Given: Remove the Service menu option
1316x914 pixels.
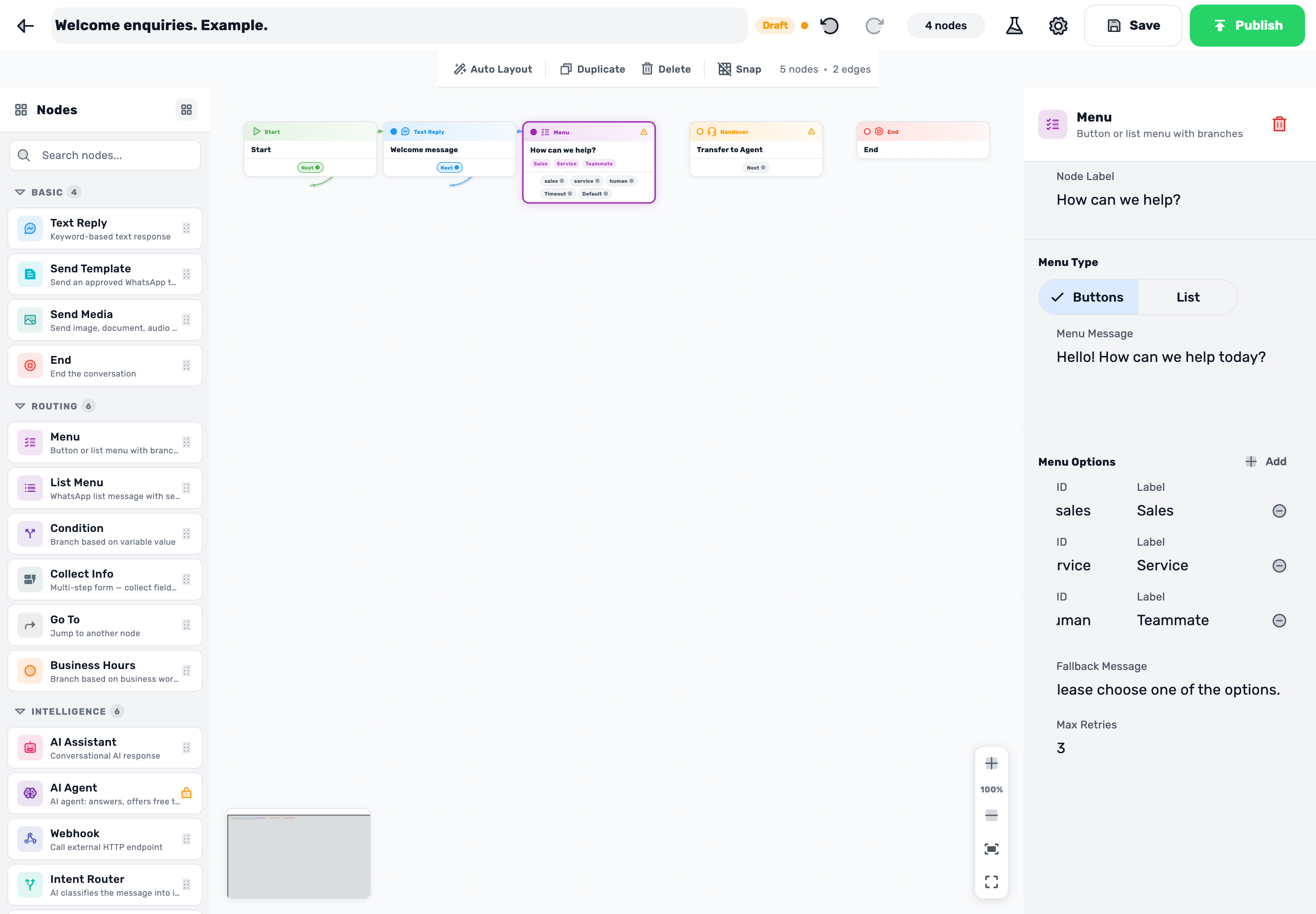Looking at the screenshot, I should point(1279,566).
